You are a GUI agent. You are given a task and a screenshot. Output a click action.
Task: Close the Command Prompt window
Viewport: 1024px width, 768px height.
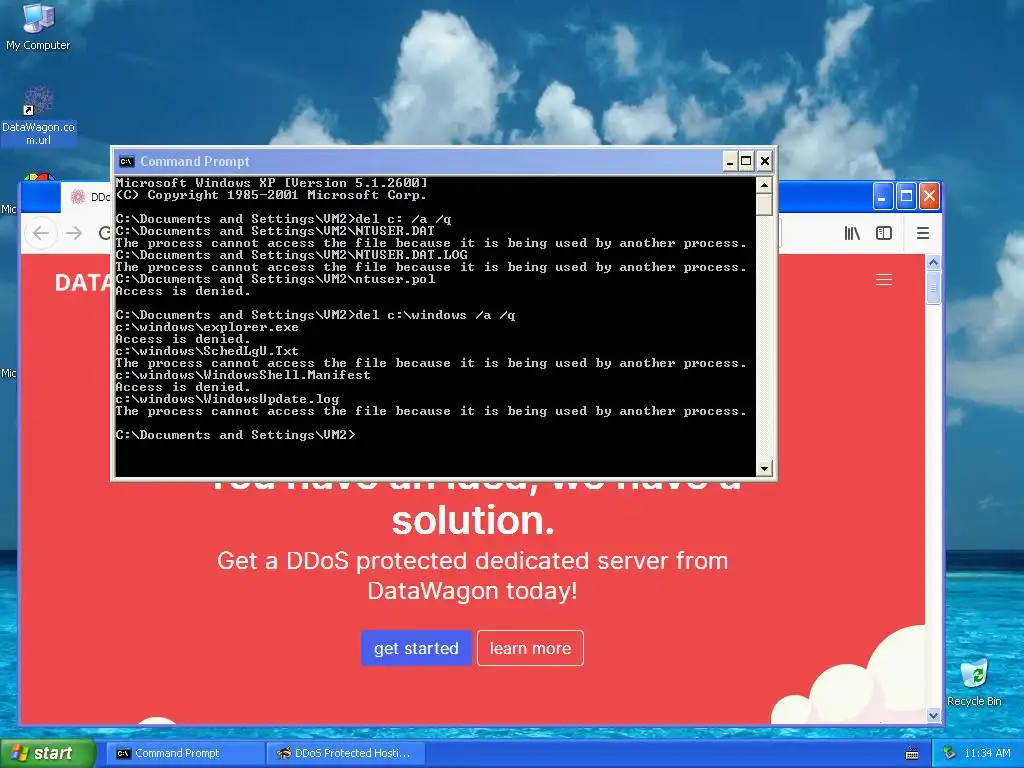765,161
